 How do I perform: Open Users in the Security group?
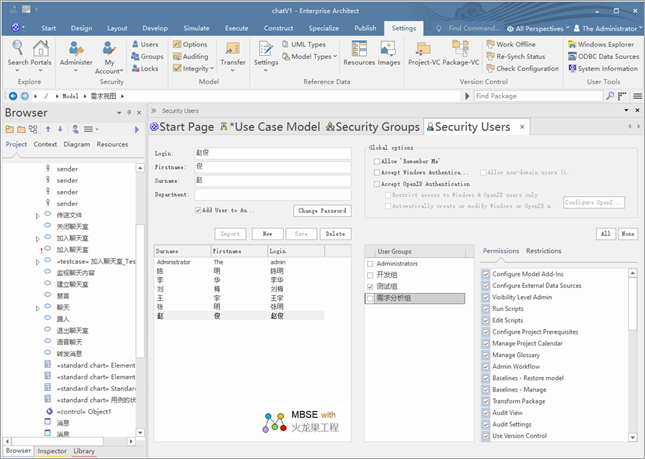(x=145, y=44)
